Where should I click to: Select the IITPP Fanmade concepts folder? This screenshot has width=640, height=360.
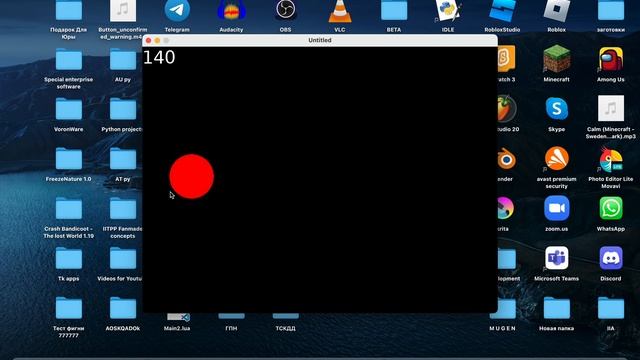(122, 209)
